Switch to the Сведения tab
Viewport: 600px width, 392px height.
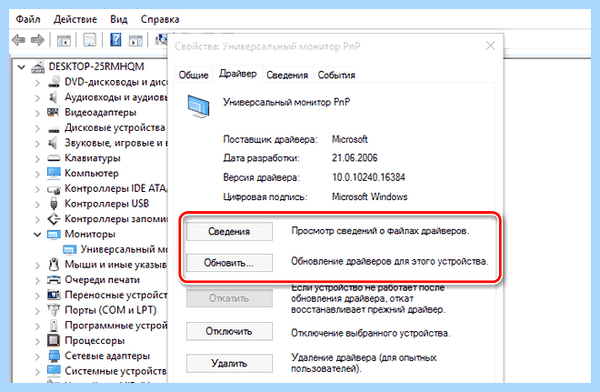[x=287, y=75]
